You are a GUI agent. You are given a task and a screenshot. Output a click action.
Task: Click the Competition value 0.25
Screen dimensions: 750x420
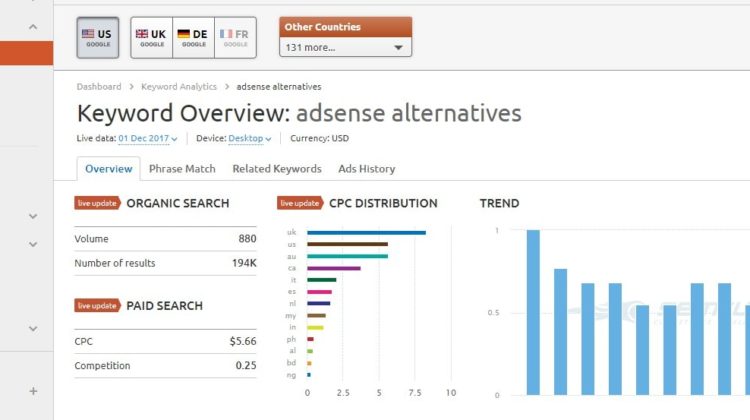(x=246, y=366)
